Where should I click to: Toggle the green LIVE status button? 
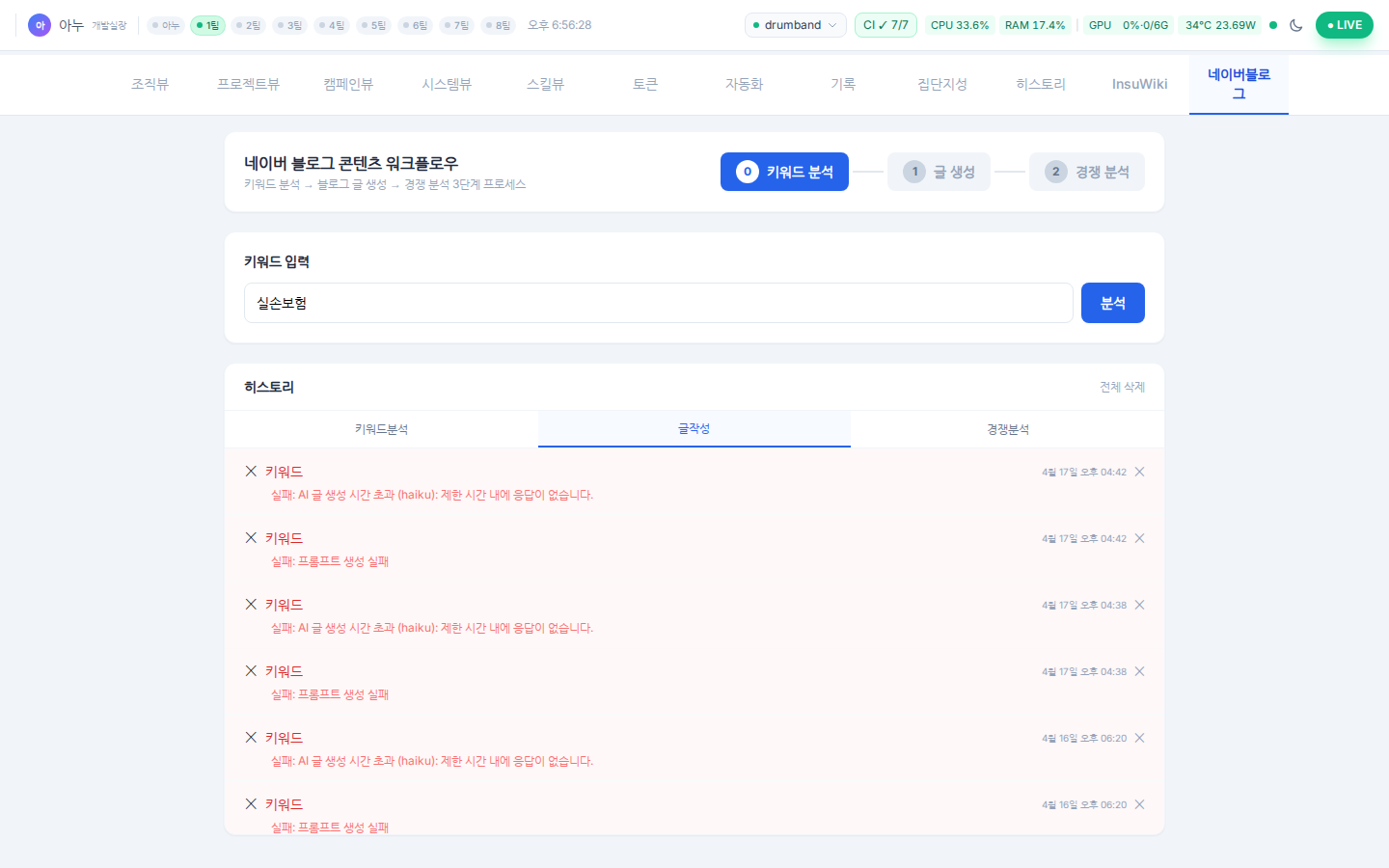(x=1344, y=25)
